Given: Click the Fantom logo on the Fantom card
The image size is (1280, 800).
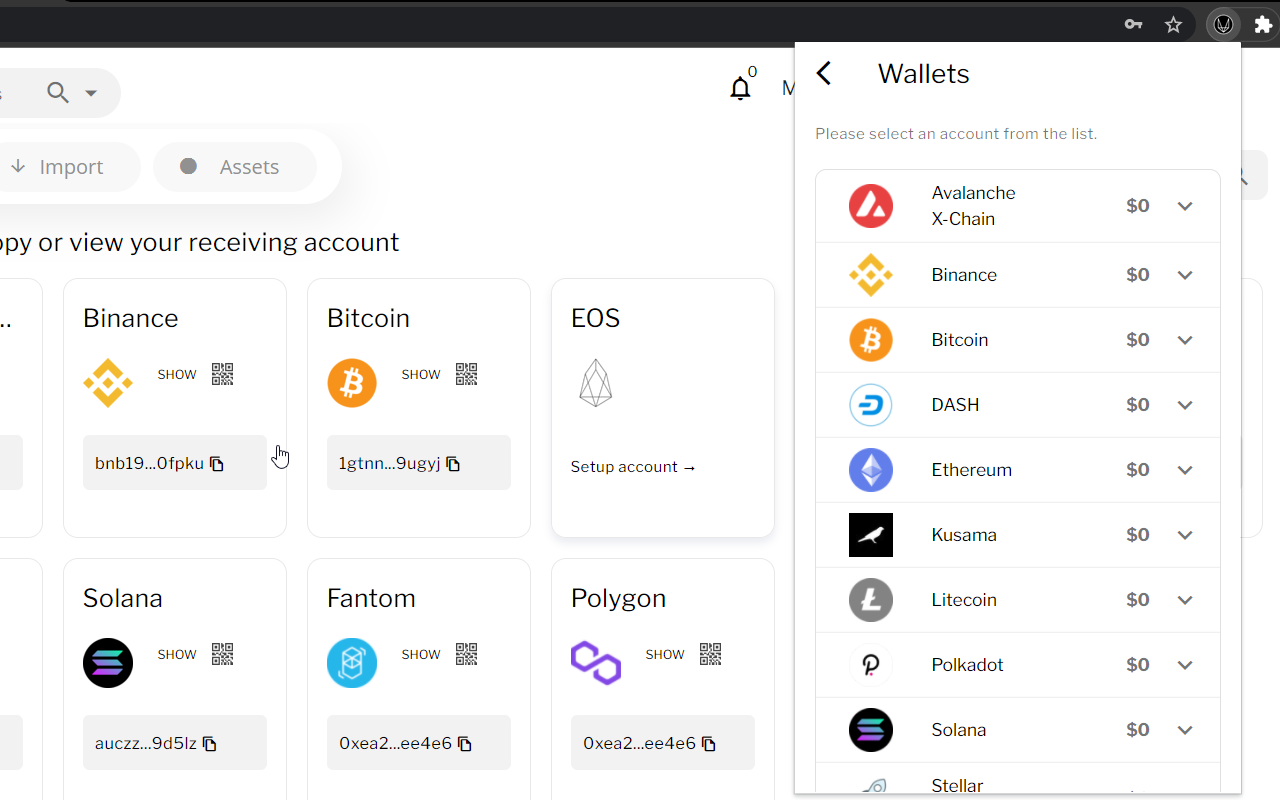Looking at the screenshot, I should click(x=352, y=663).
